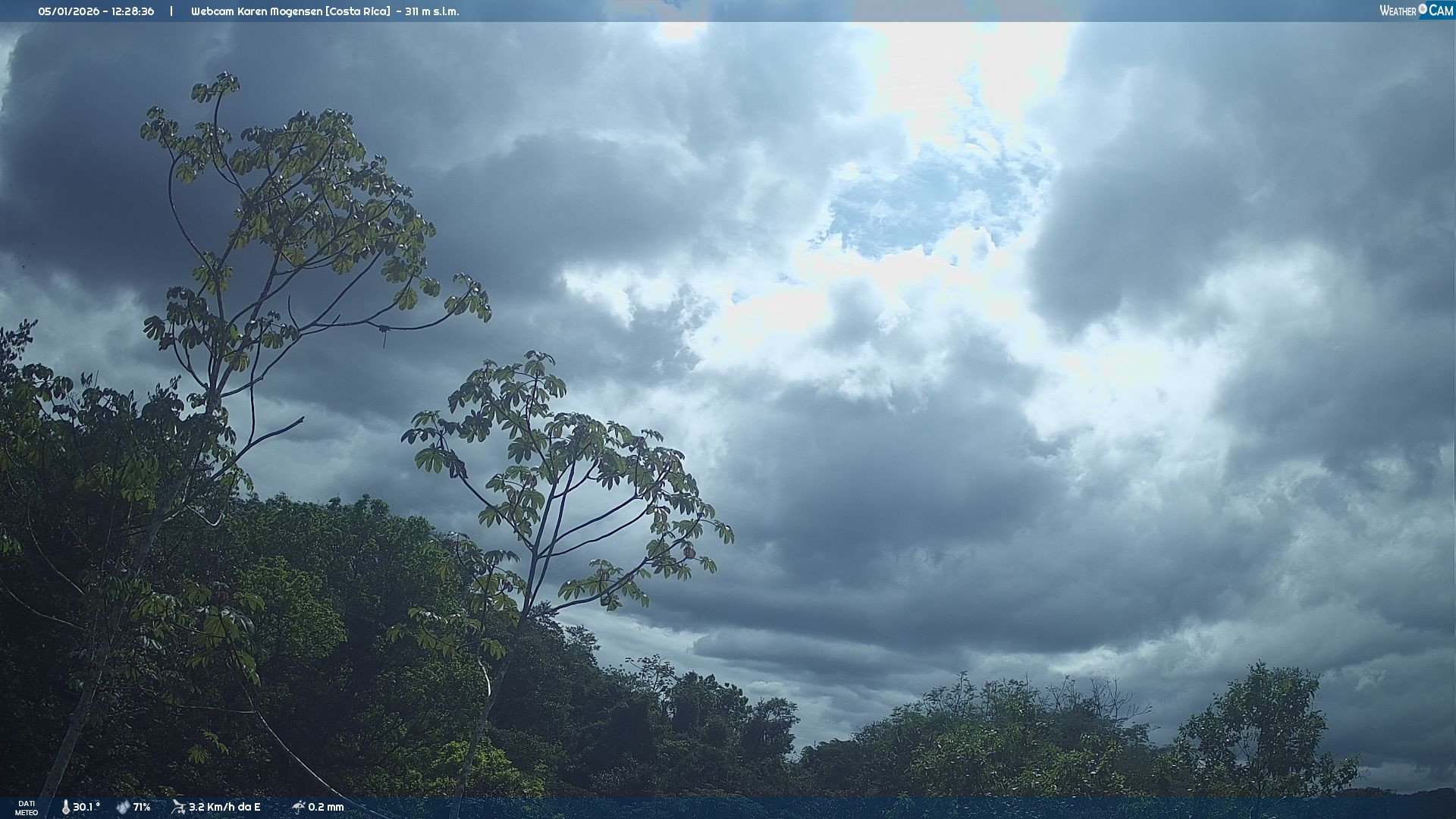1456x819 pixels.
Task: Click the [Costa Rica] location text
Action: [x=357, y=11]
